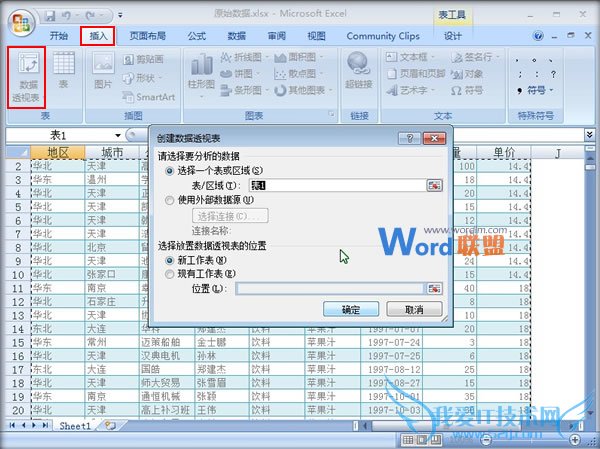Open the 设计 table tools tab

tap(453, 36)
